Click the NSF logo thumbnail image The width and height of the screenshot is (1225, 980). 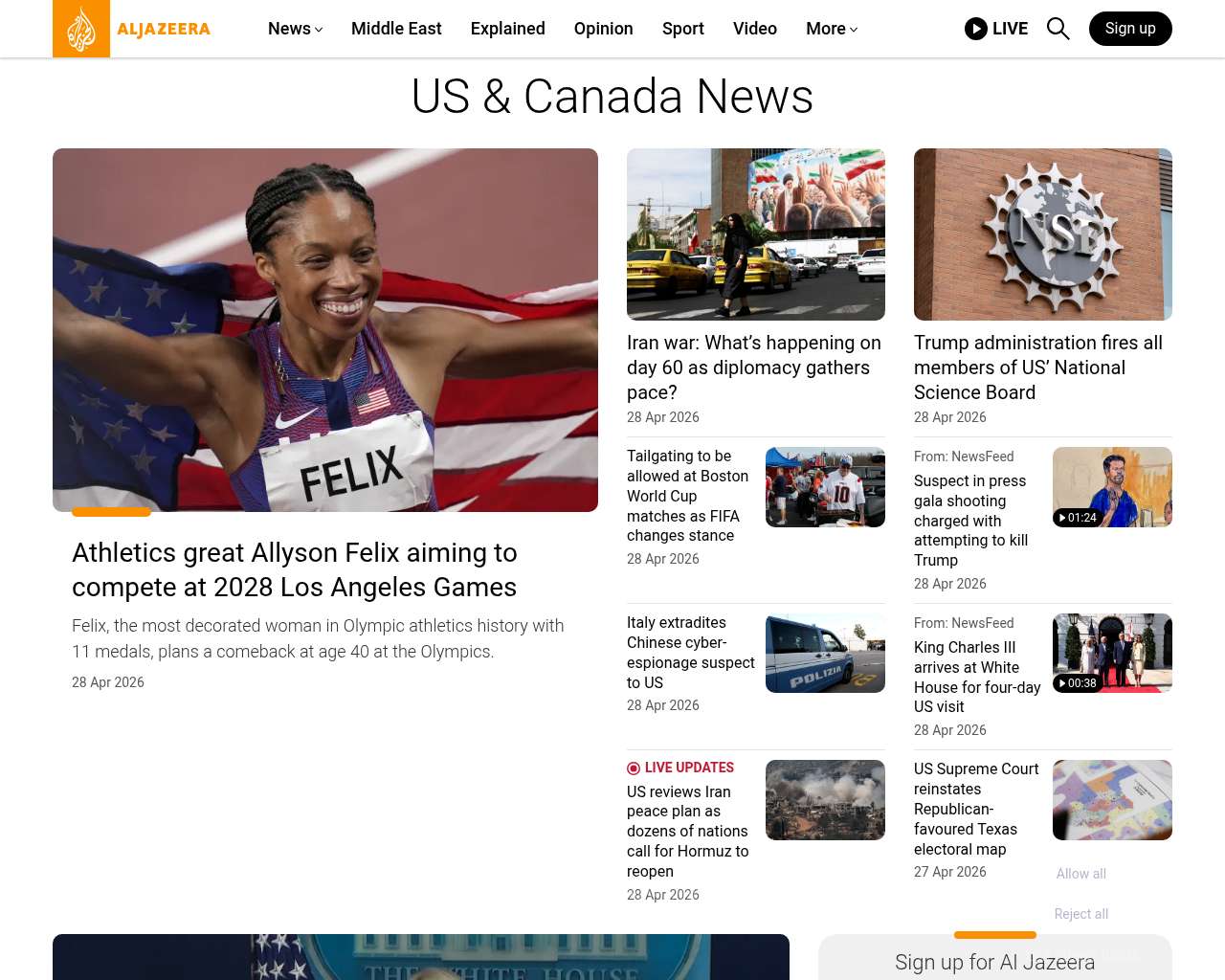[1043, 234]
